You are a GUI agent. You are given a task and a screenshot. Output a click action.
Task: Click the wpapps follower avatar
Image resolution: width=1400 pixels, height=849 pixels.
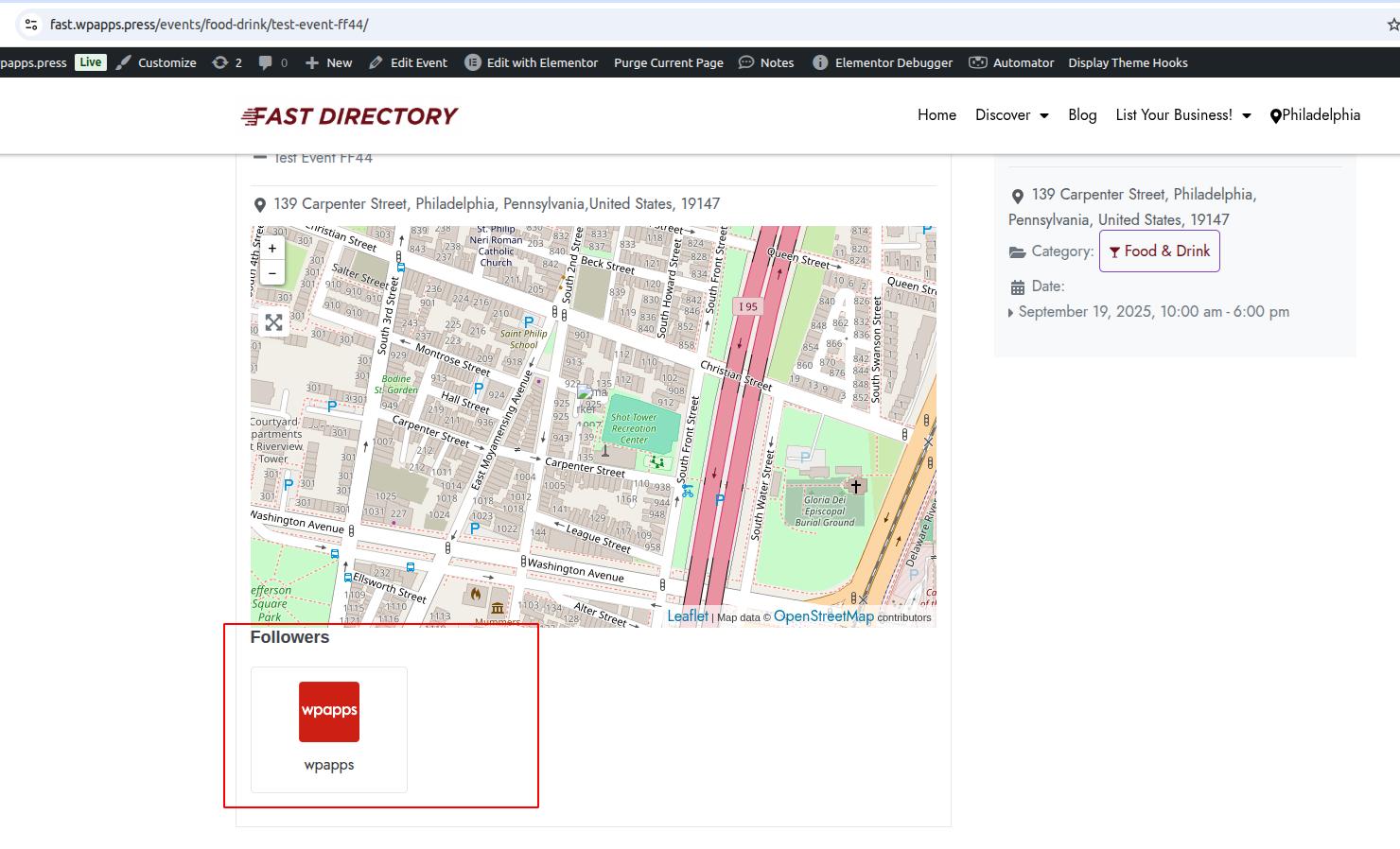point(329,712)
